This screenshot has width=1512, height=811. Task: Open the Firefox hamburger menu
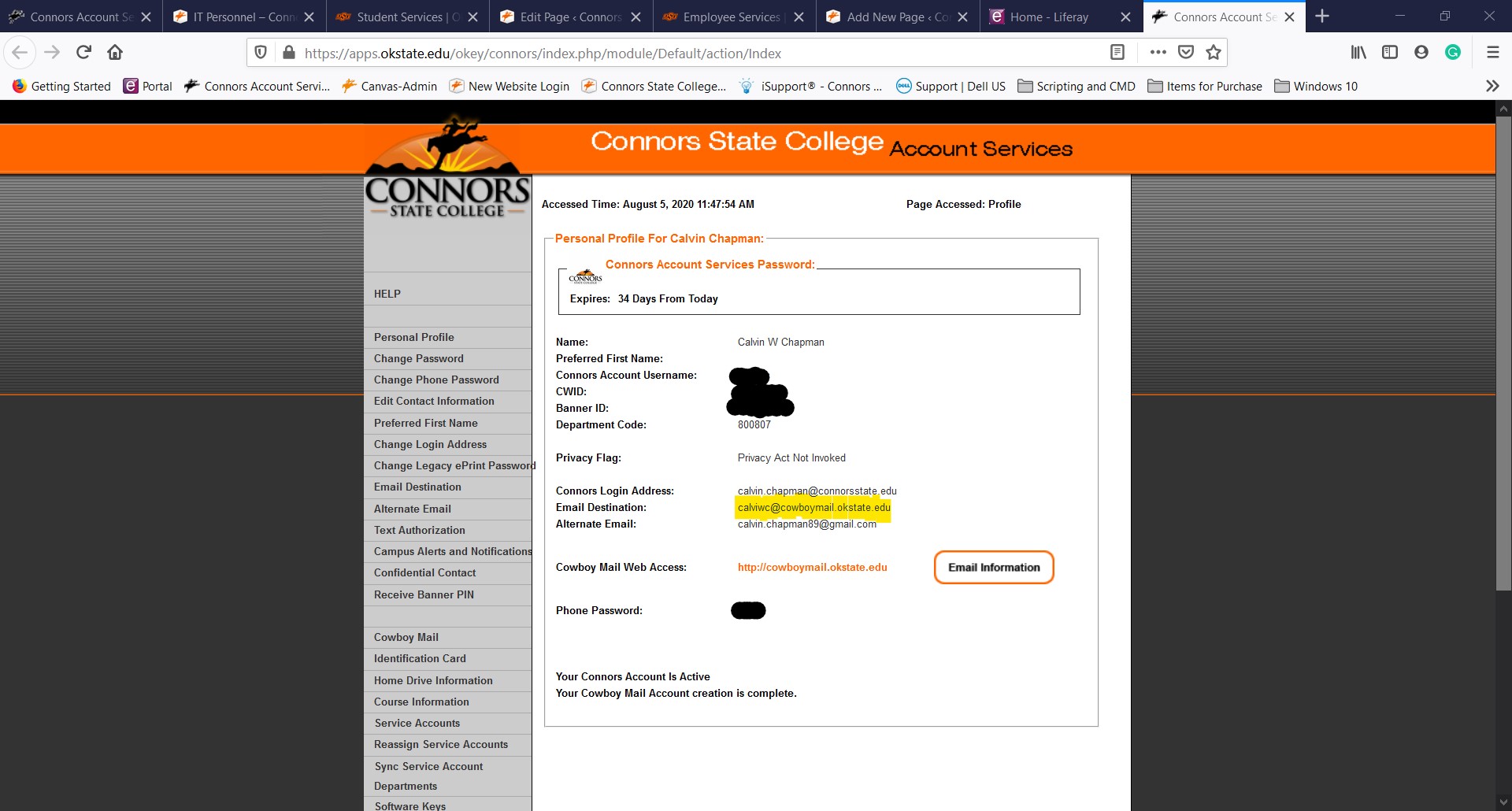point(1492,52)
